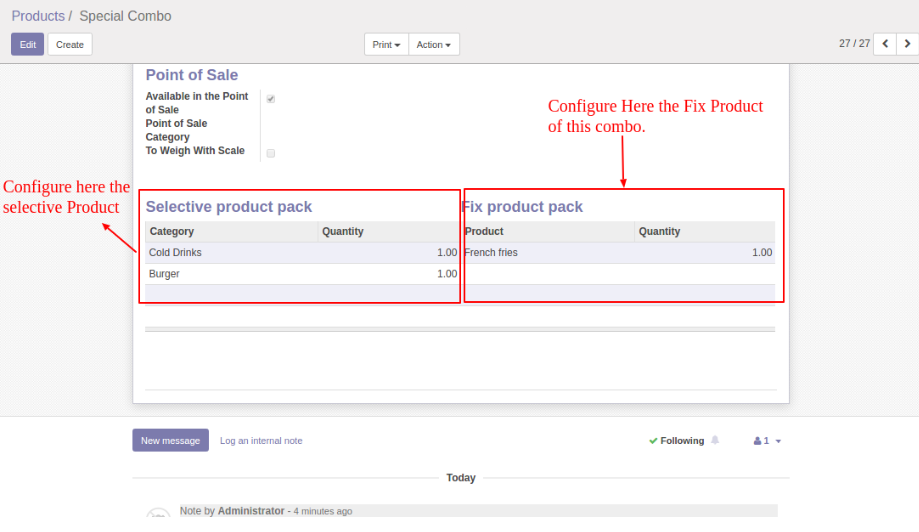
Task: Open the Print dropdown
Action: (386, 45)
